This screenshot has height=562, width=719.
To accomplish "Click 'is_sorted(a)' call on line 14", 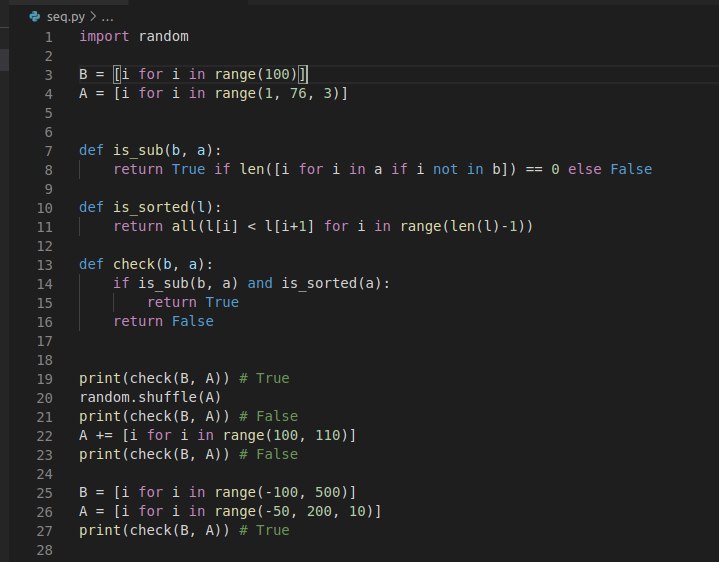I will [x=331, y=284].
